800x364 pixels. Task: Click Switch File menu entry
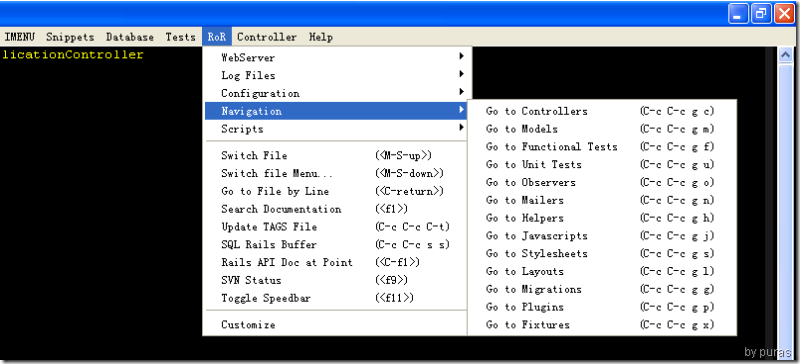[x=336, y=156]
